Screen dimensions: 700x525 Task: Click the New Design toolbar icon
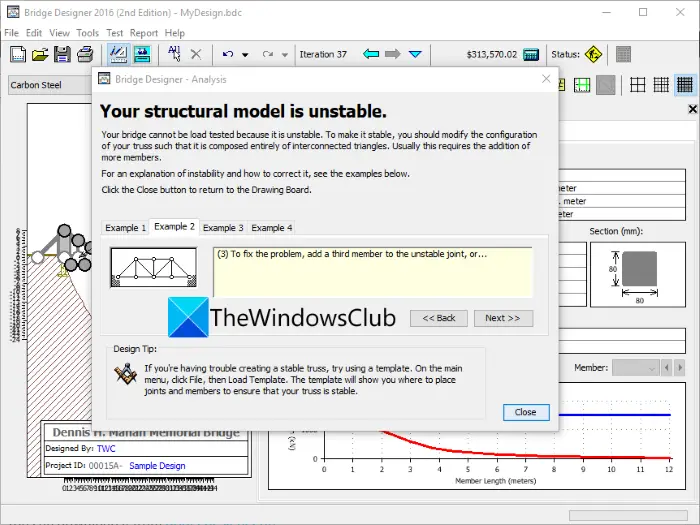click(18, 54)
